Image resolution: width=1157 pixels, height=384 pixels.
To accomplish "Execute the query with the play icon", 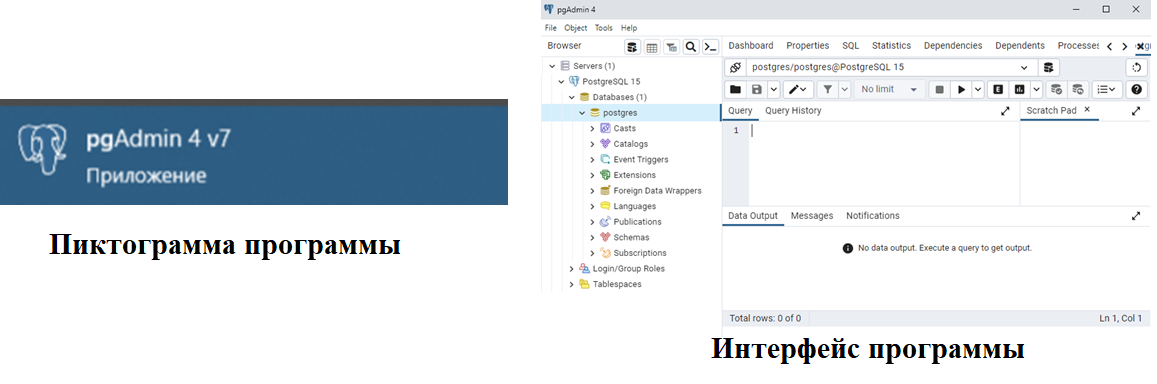I will coord(961,89).
